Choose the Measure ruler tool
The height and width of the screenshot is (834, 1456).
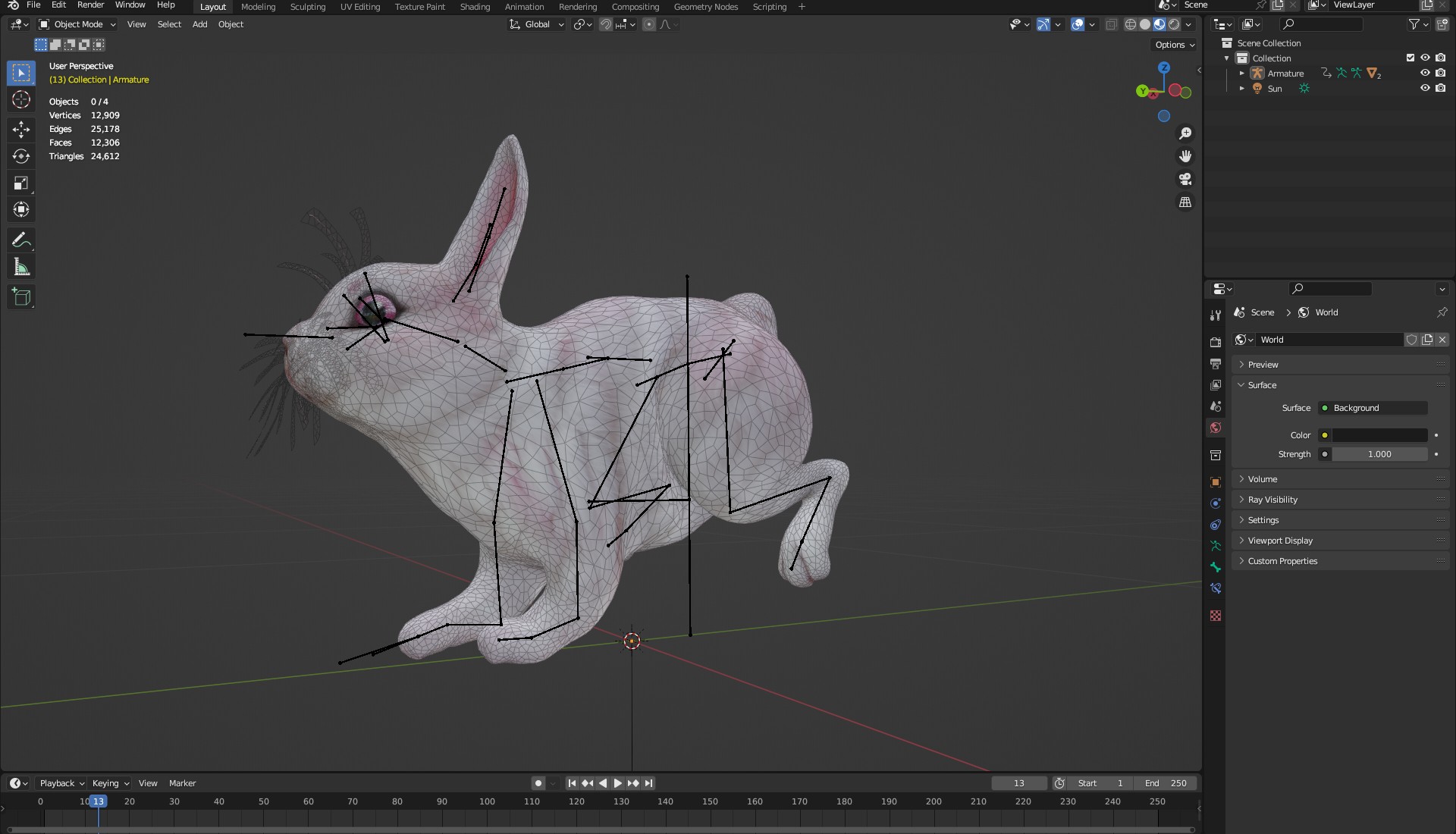pyautogui.click(x=21, y=267)
